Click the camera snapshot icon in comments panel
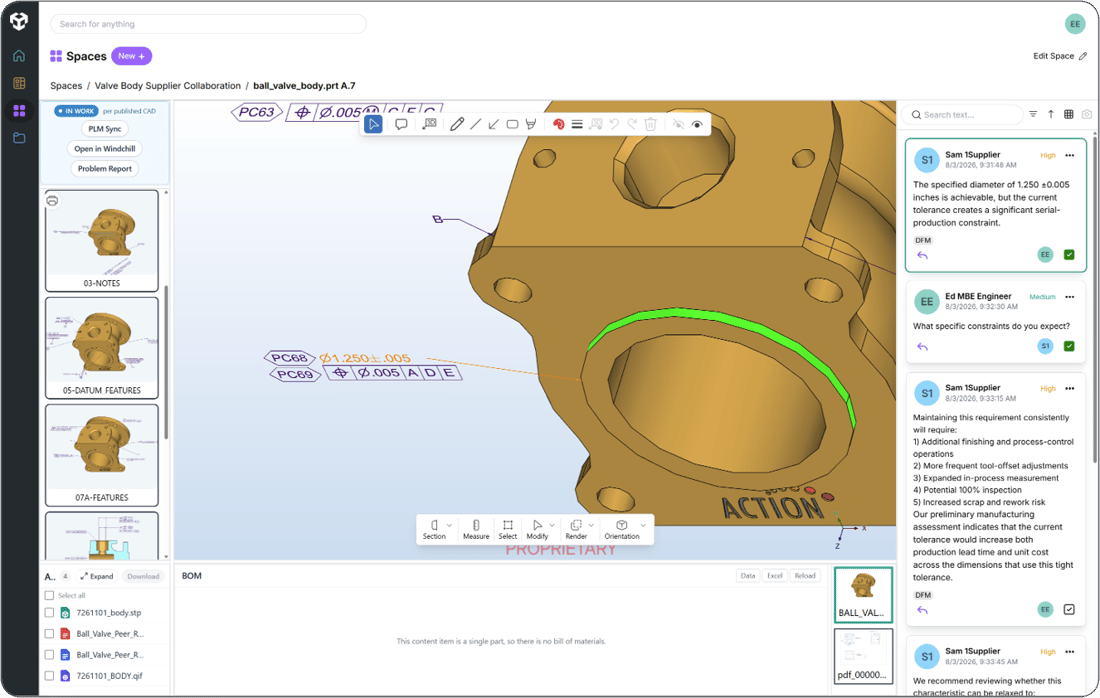 pyautogui.click(x=1087, y=114)
